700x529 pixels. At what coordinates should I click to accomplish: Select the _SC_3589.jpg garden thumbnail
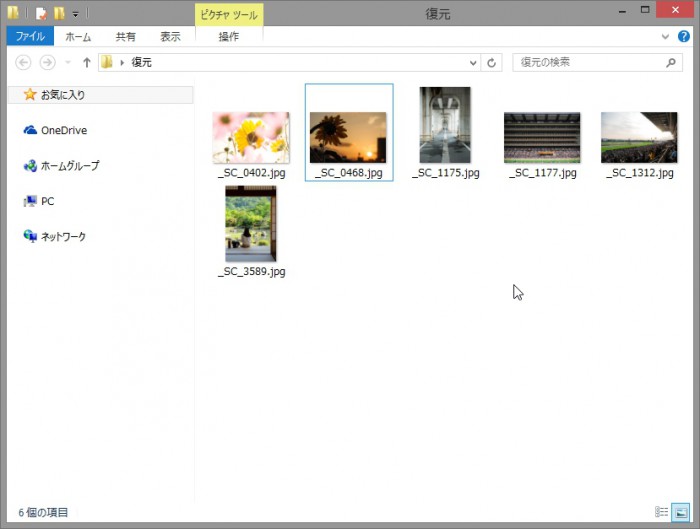[251, 224]
